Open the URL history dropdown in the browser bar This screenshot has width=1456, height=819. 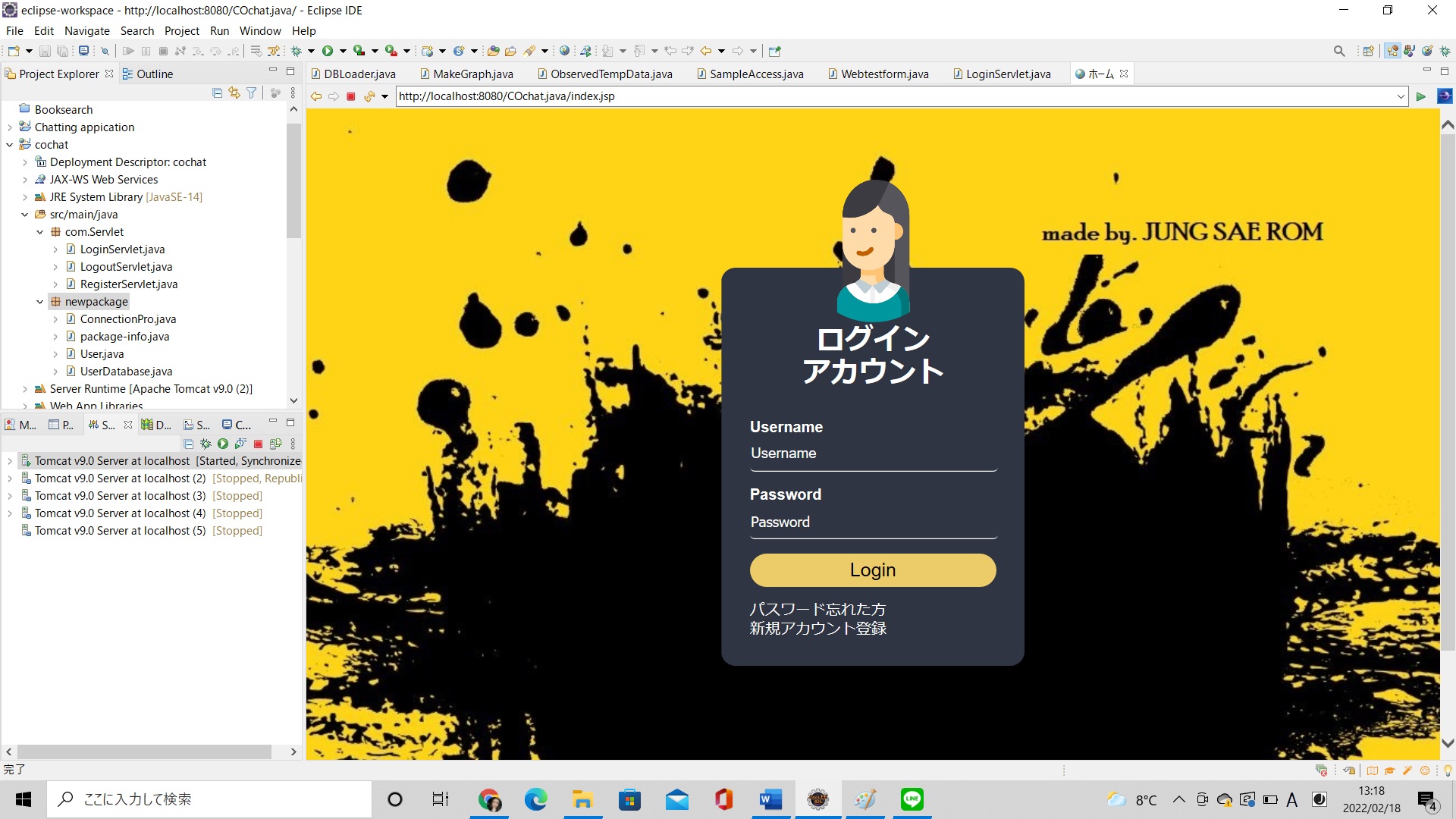tap(1401, 96)
